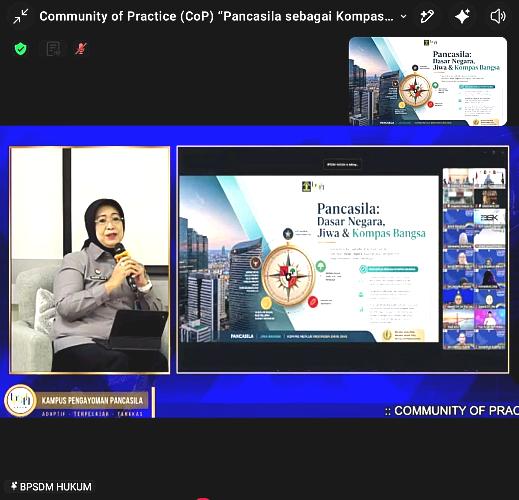Click the small label above the shared slide
This screenshot has height=500, width=519.
(342, 164)
